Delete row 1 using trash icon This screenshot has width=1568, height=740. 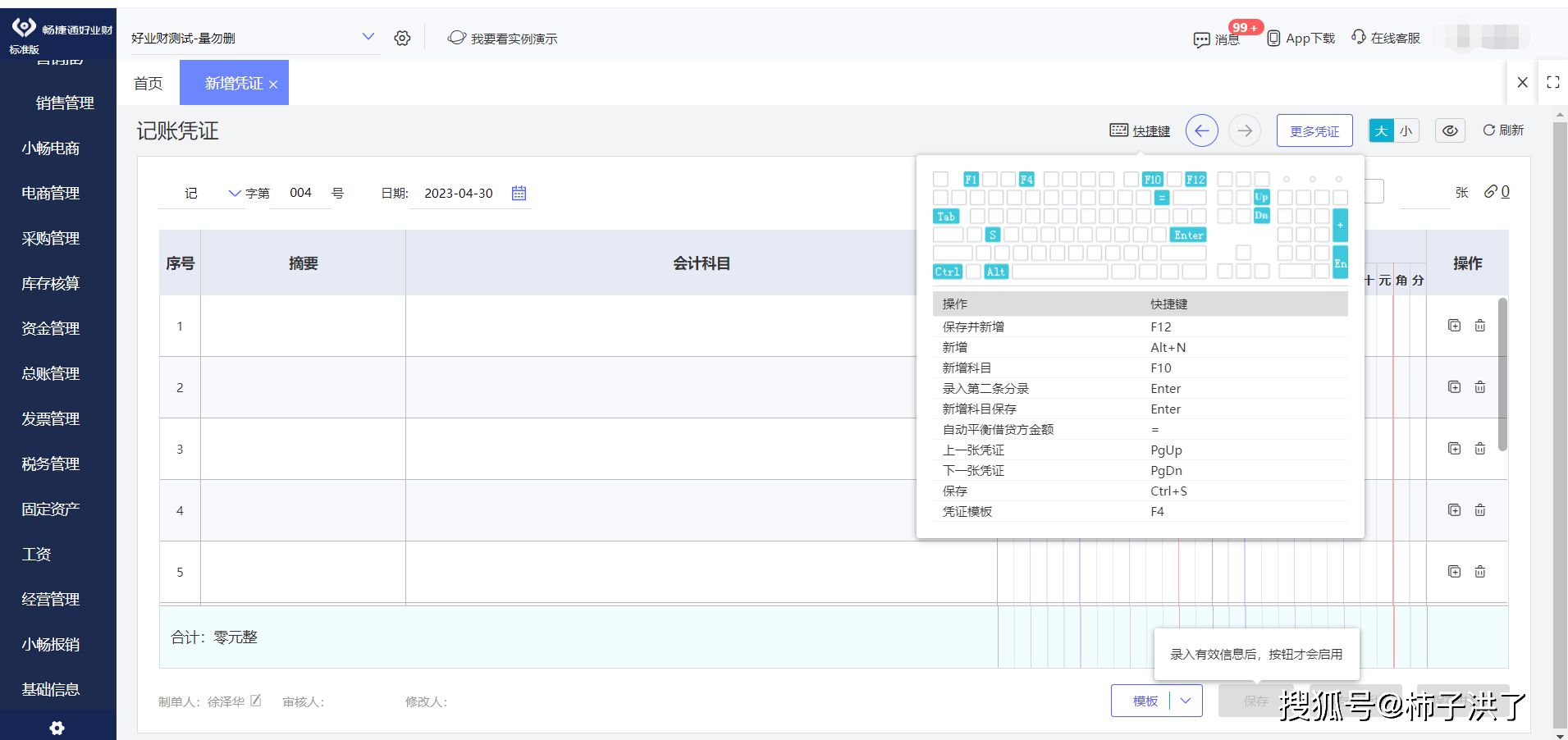[1479, 326]
